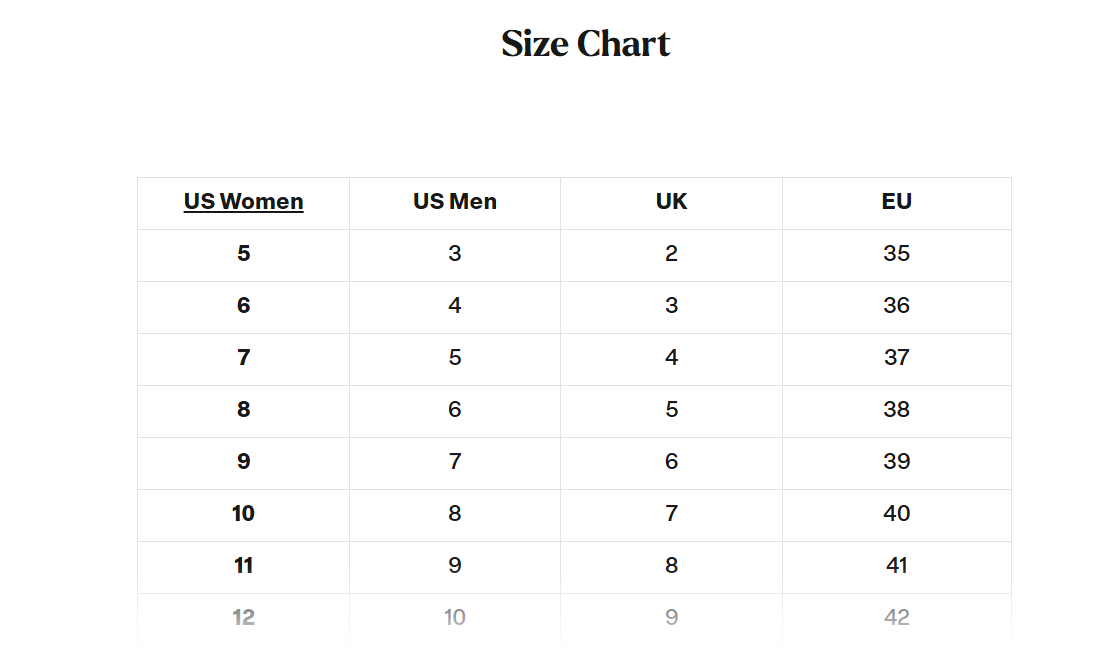
Task: Select US Women size 10 cell
Action: [x=243, y=514]
